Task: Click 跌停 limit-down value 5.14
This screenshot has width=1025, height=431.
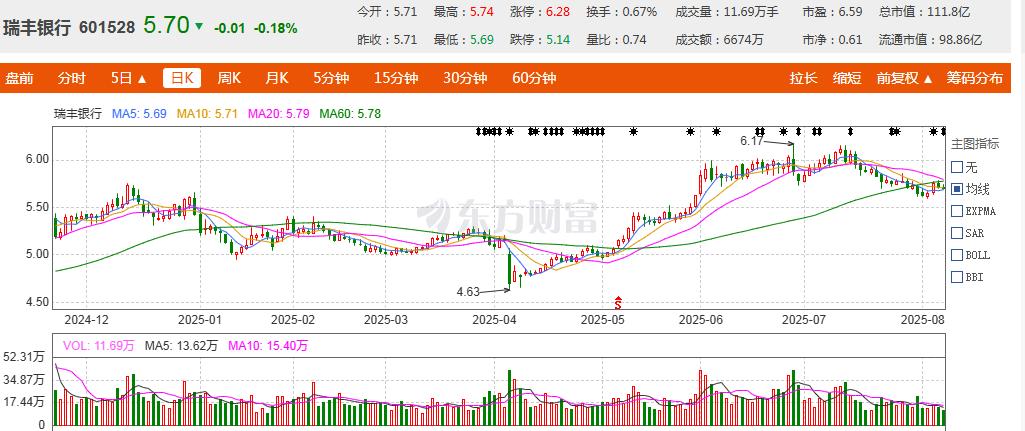Action: click(558, 39)
